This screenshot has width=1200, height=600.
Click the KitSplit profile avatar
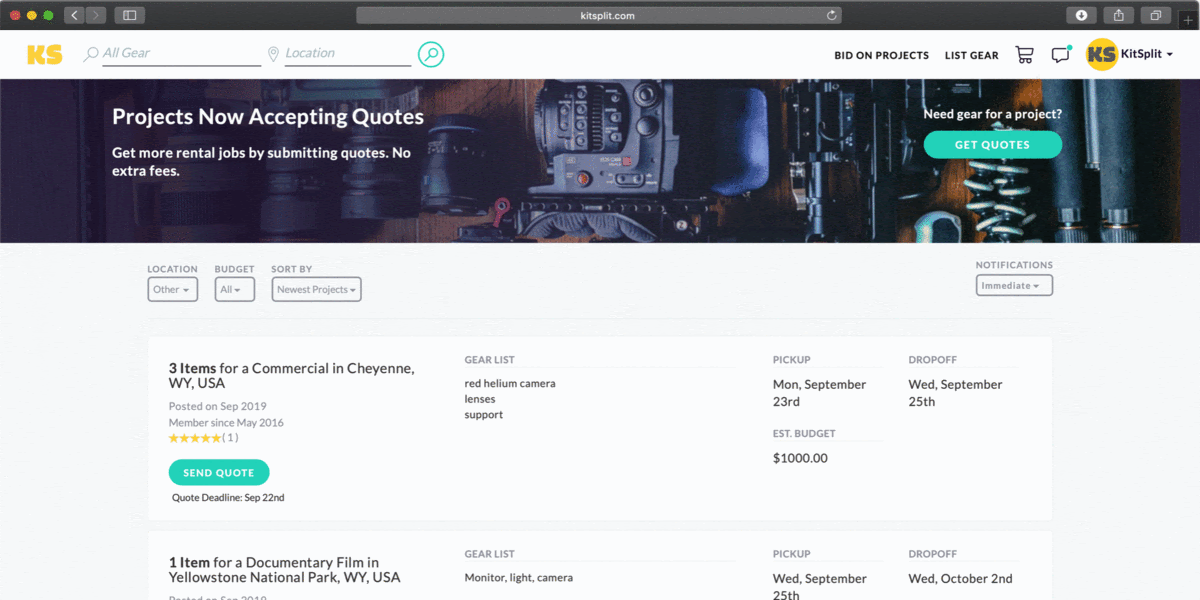[1101, 55]
